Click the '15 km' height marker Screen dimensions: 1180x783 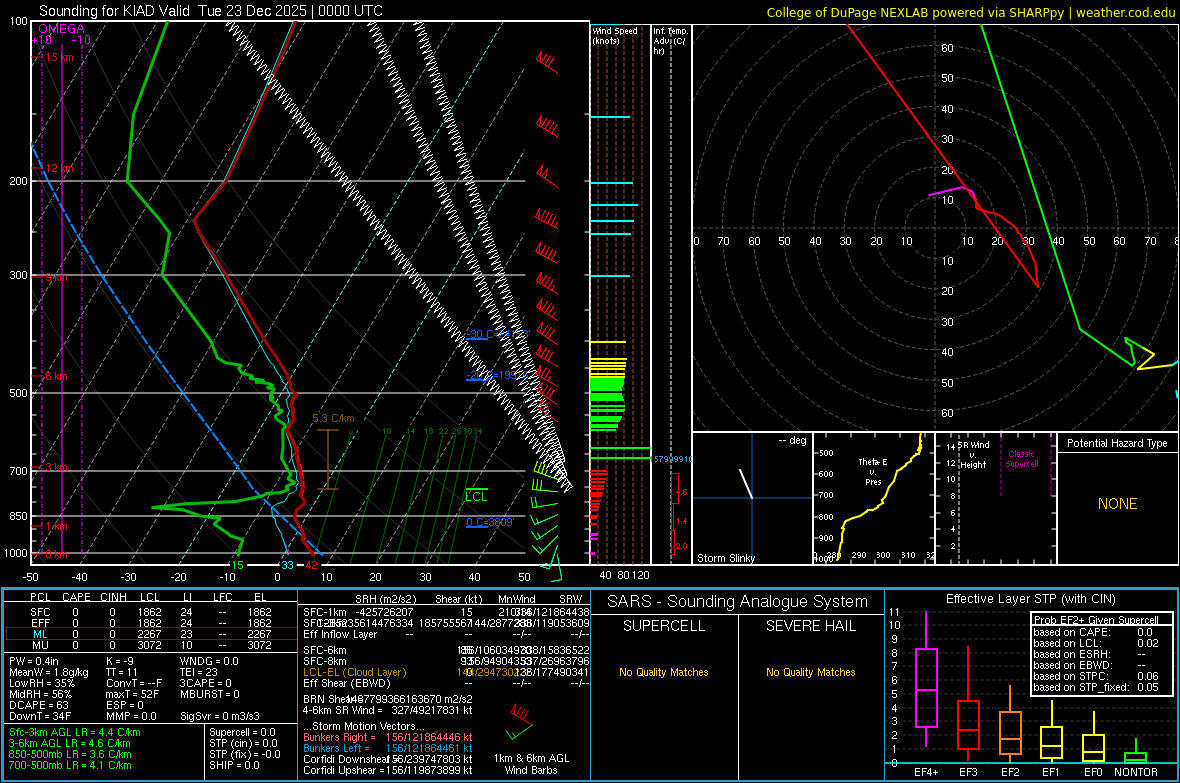(x=59, y=57)
